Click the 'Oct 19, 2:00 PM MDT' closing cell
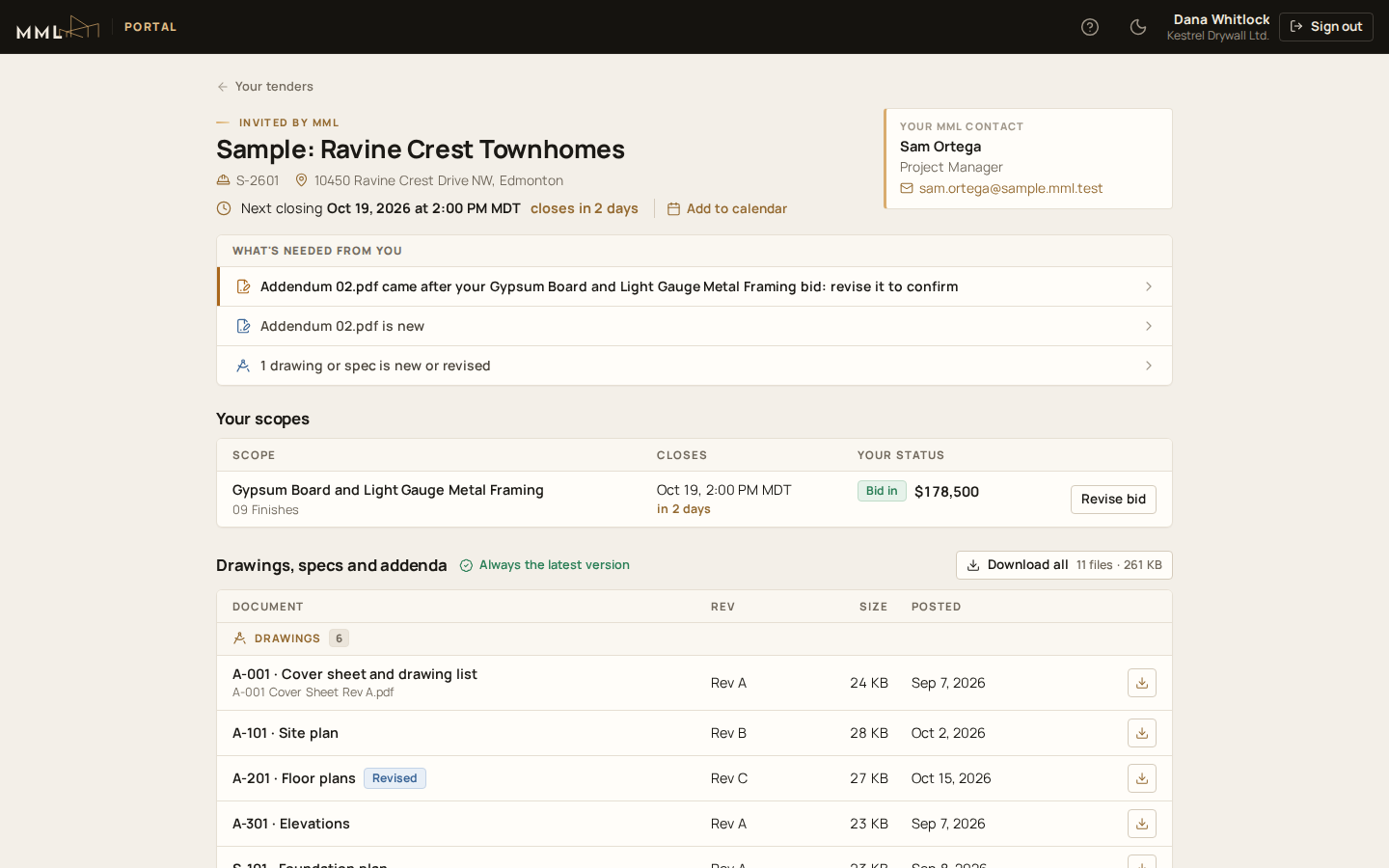The width and height of the screenshot is (1389, 868). [723, 490]
